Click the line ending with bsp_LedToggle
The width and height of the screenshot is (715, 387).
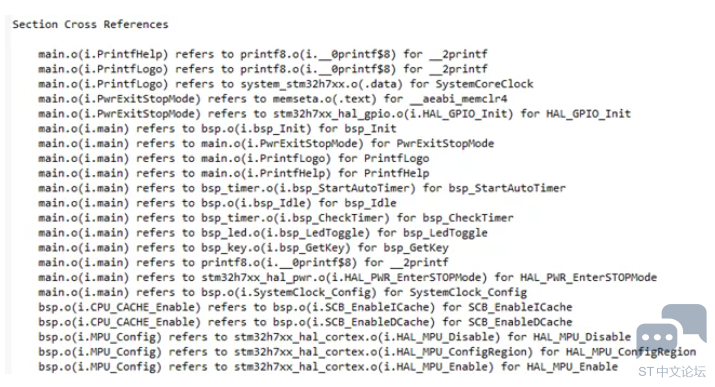point(263,233)
